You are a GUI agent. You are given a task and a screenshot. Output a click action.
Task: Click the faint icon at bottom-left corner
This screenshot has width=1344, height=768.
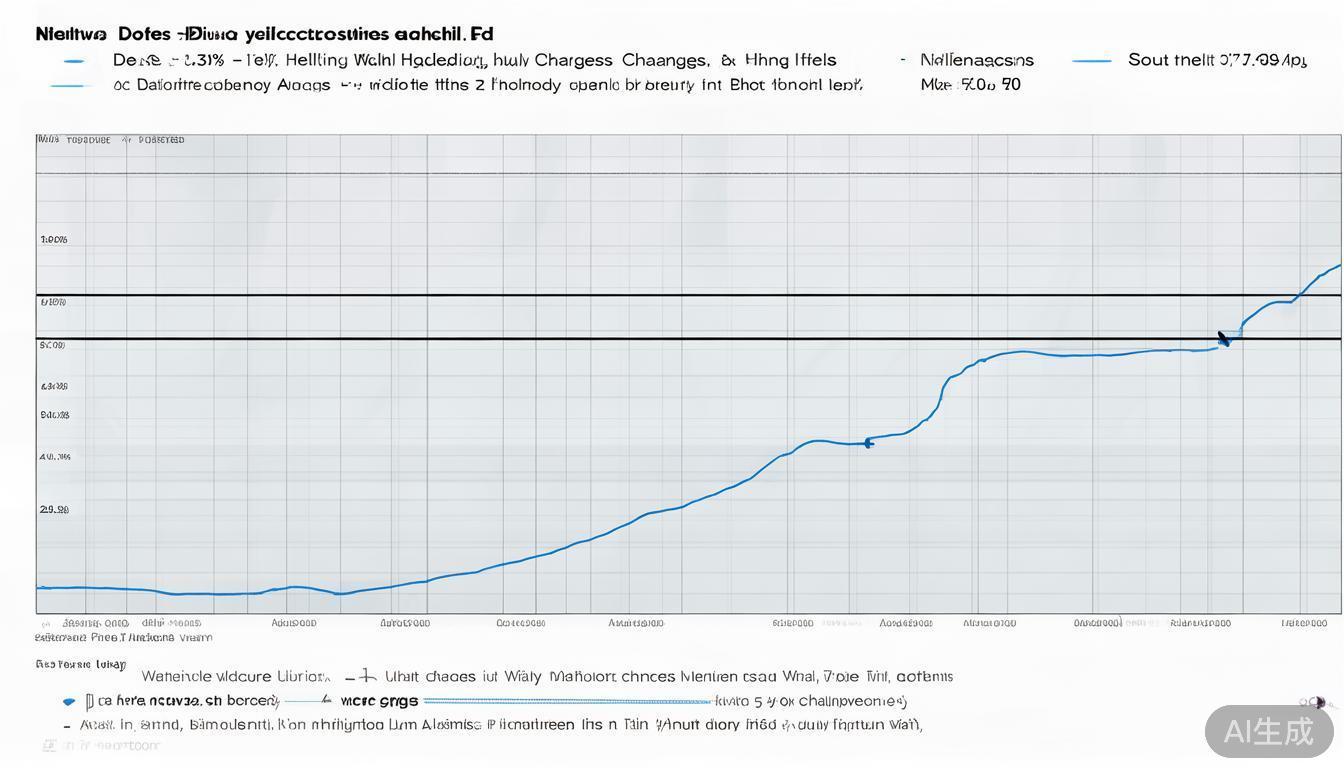pyautogui.click(x=50, y=745)
